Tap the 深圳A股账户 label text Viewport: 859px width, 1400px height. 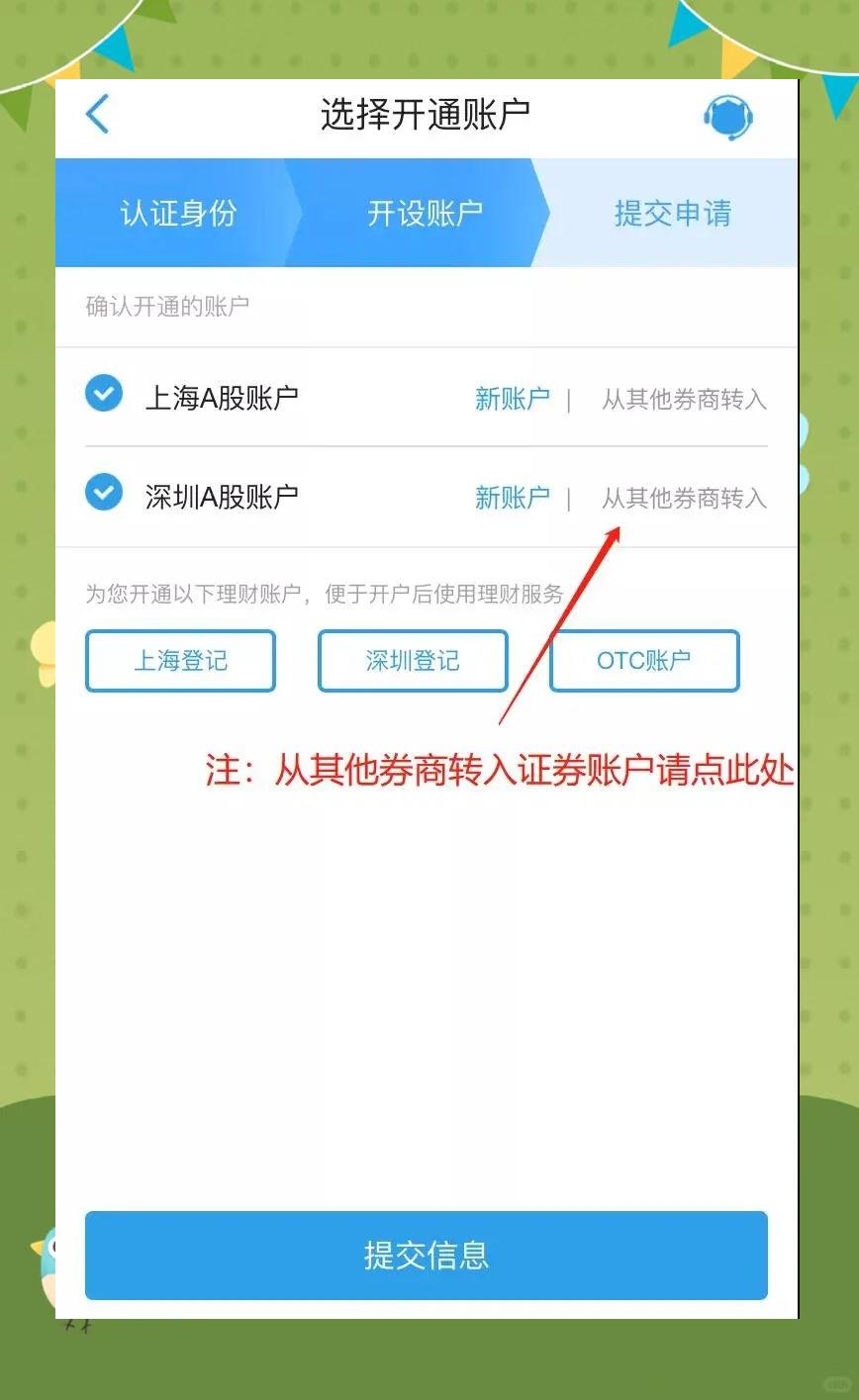(x=222, y=496)
